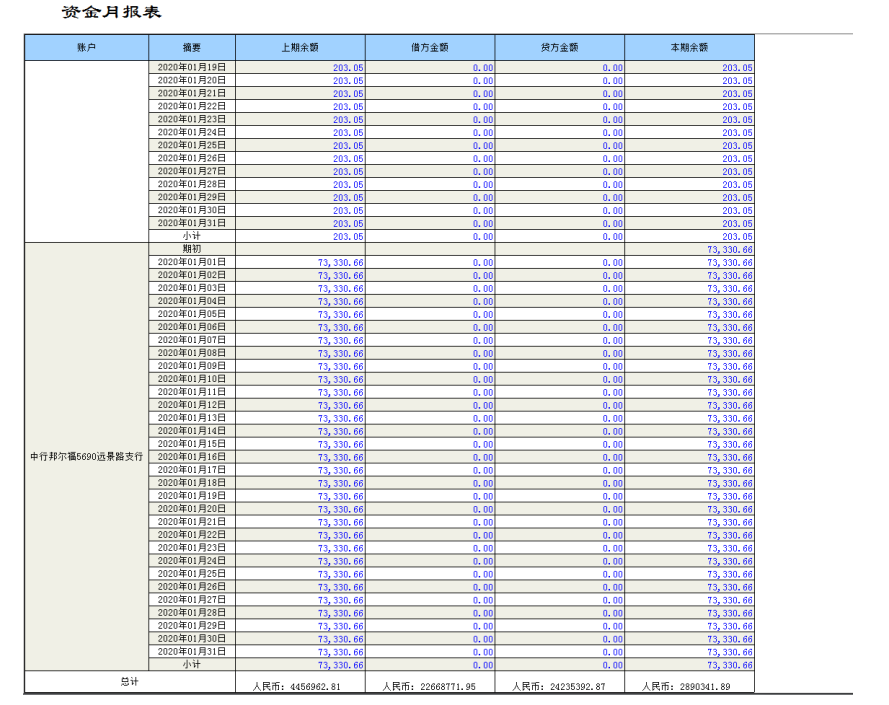This screenshot has height=705, width=889.
Task: Click the total 人民币: 4456962.81
Action: click(297, 686)
